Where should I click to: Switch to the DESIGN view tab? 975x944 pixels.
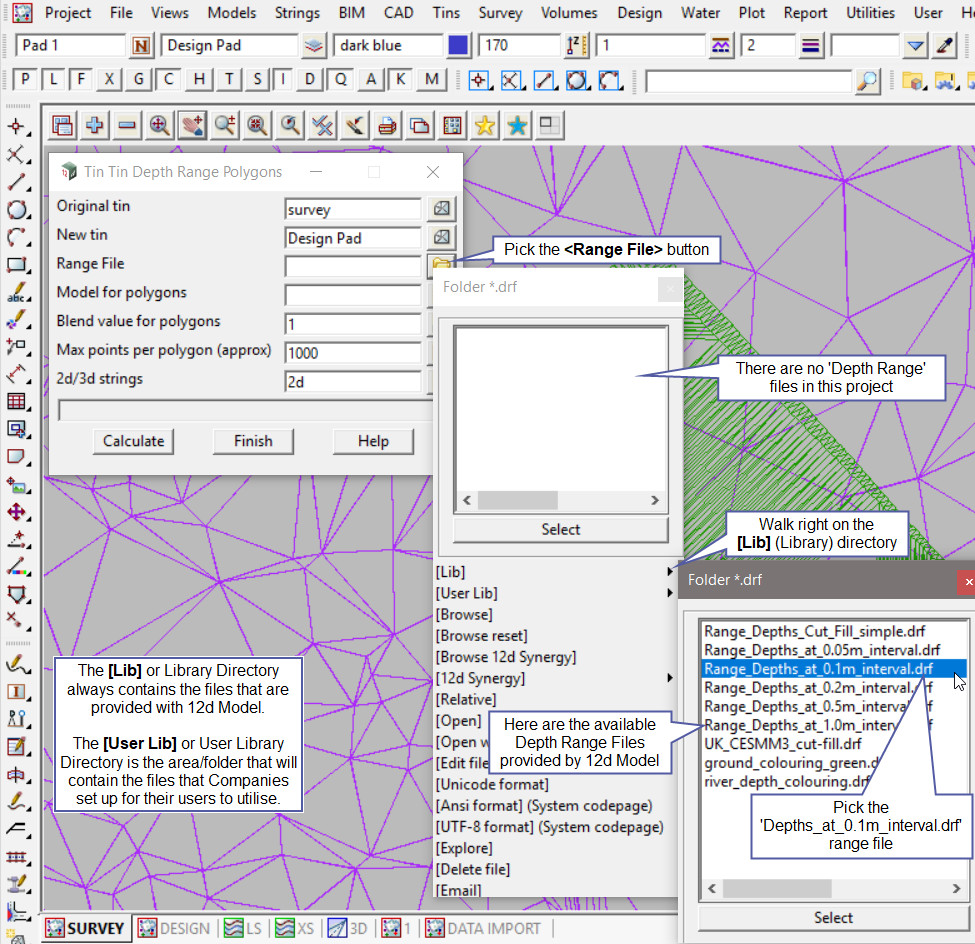coord(175,928)
